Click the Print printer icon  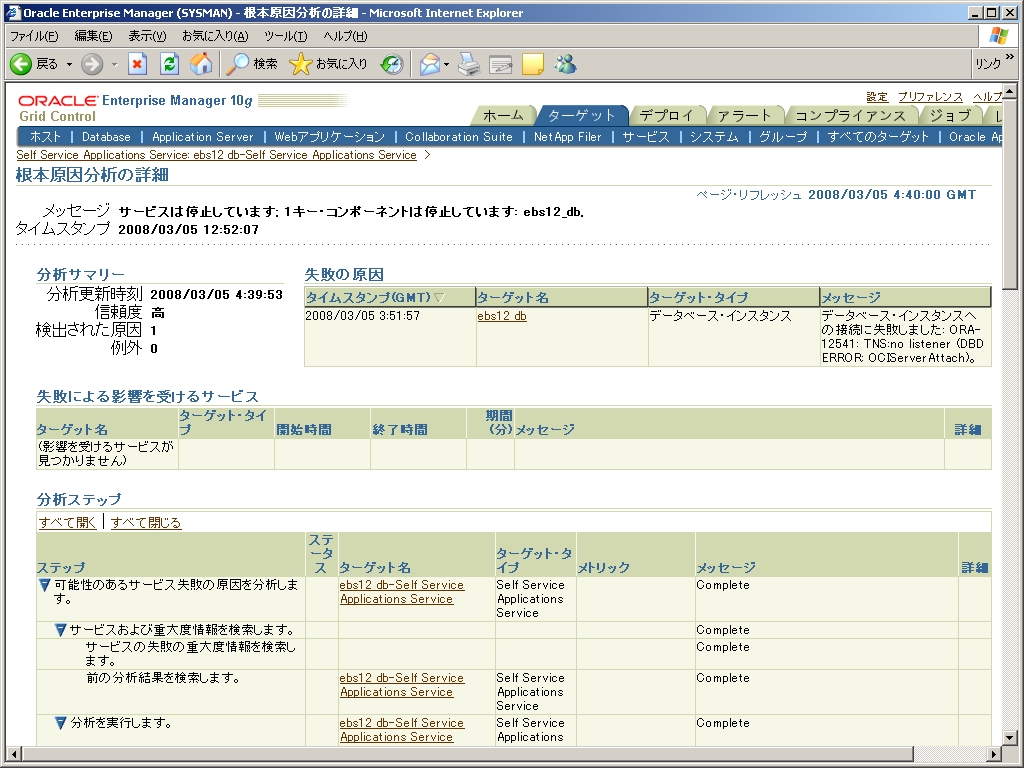[469, 64]
